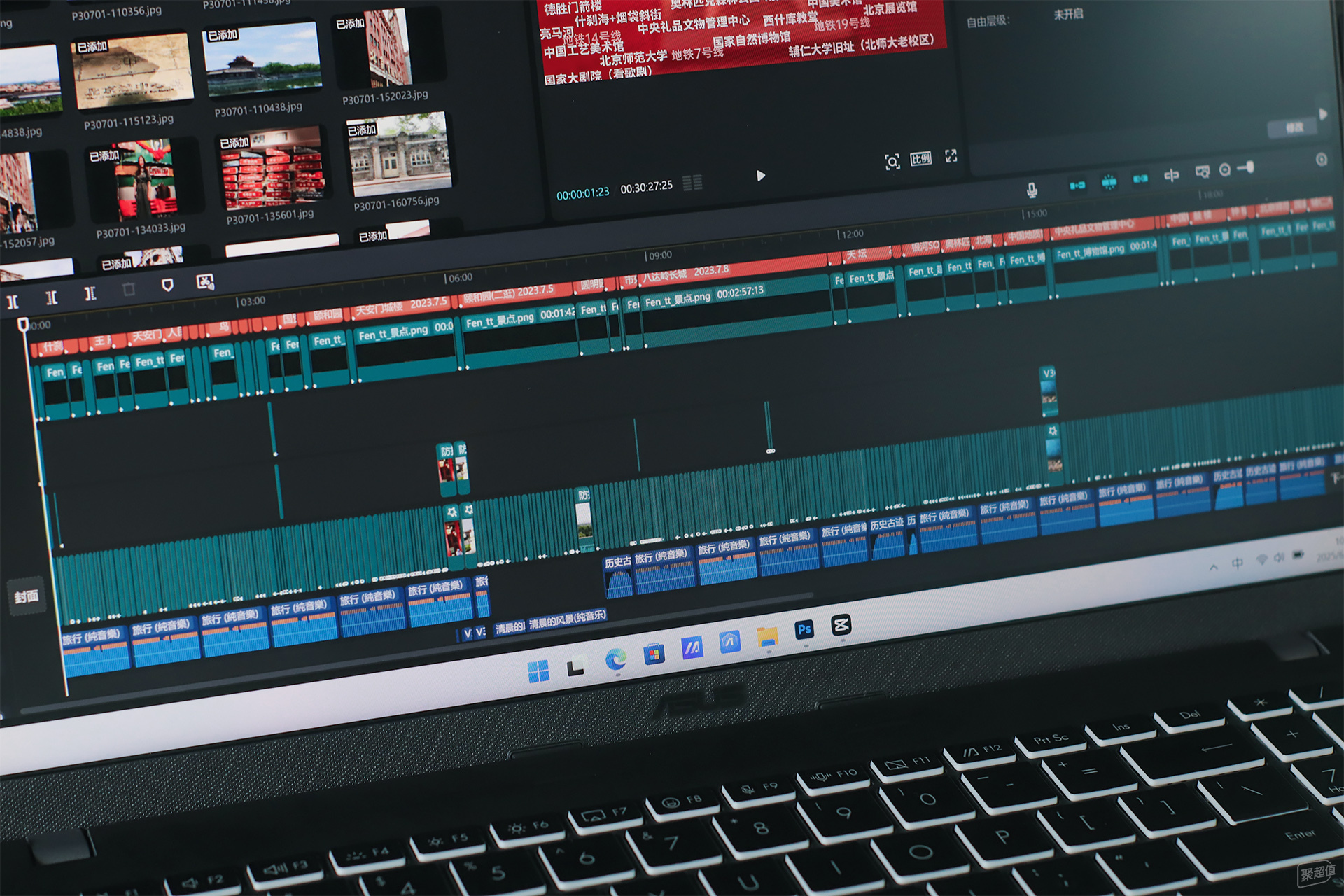Open the smart clip scissors-audio tool
Viewport: 1344px width, 896px height.
click(205, 282)
